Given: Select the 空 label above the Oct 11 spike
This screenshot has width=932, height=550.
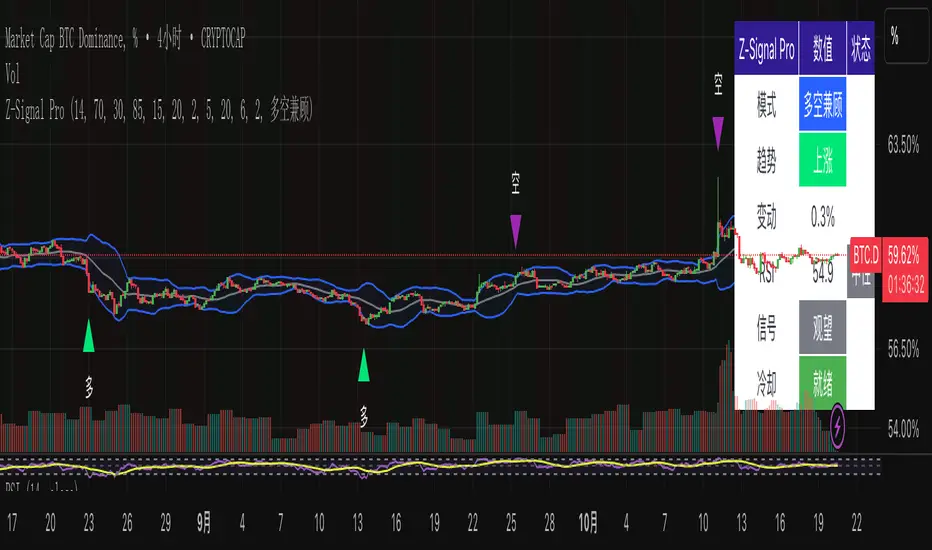Looking at the screenshot, I should pyautogui.click(x=718, y=84).
